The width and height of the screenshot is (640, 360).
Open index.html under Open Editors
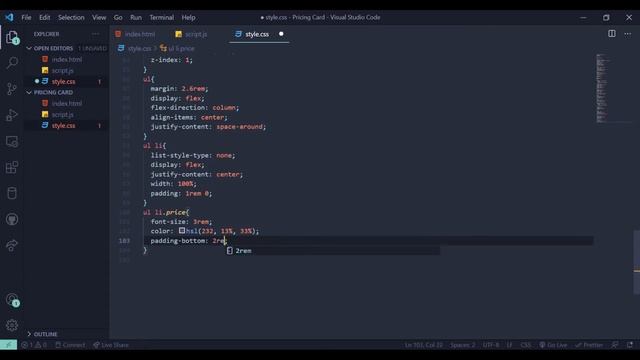click(x=67, y=60)
